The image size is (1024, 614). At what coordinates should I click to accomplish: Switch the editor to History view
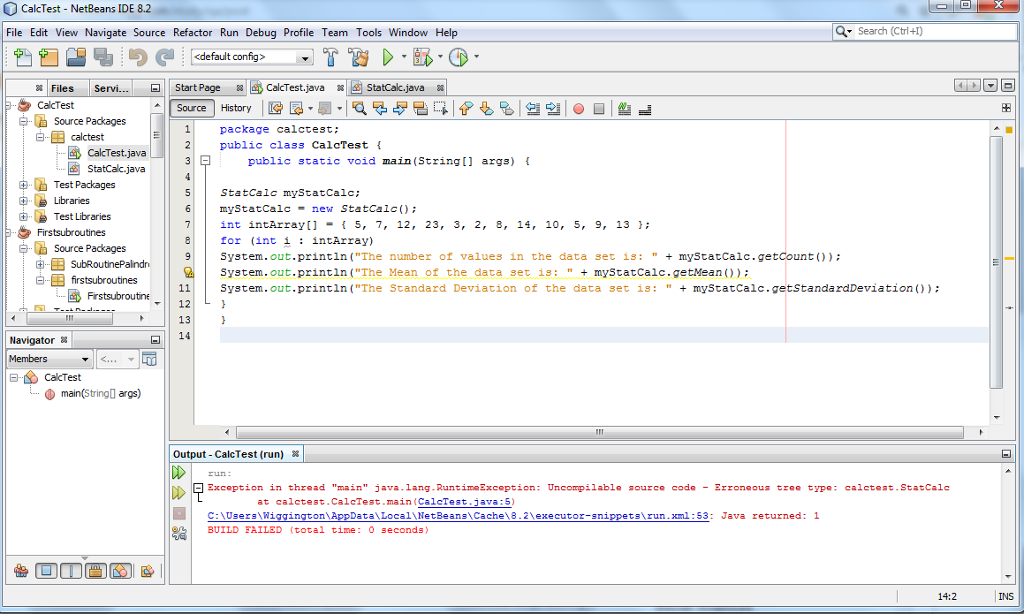236,108
